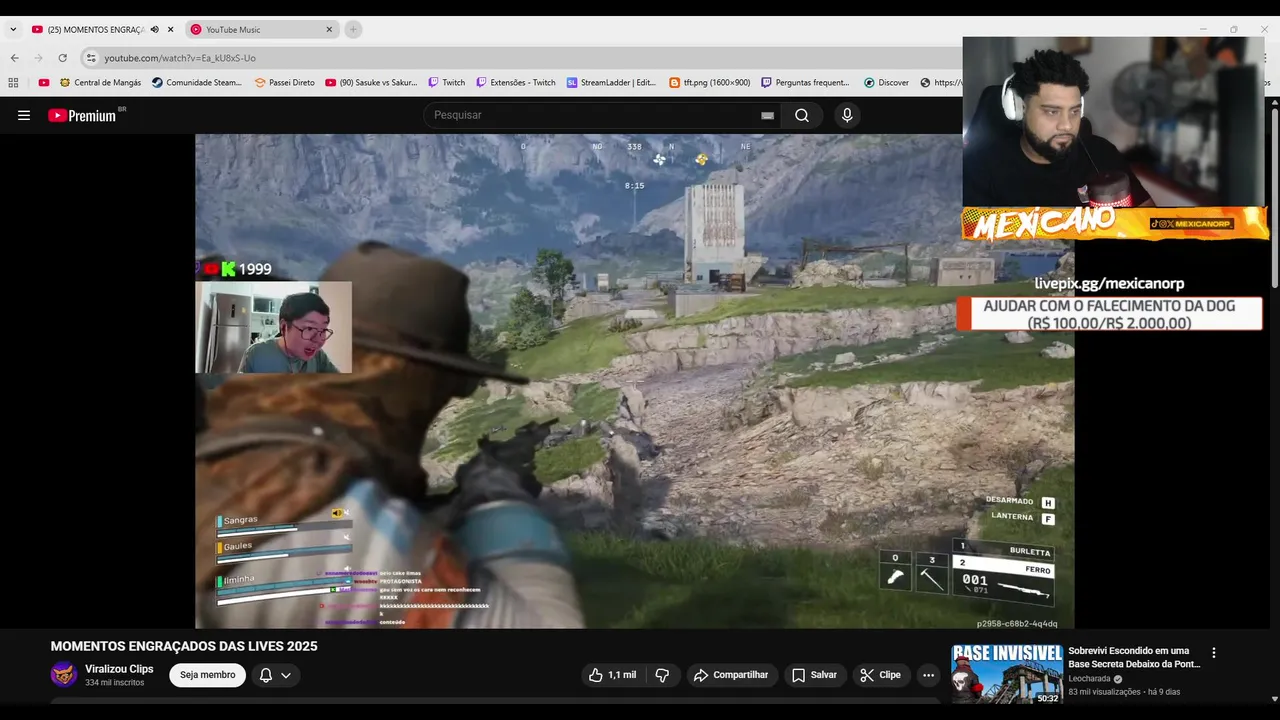Open the Viralizou Clips channel name

tap(119, 669)
